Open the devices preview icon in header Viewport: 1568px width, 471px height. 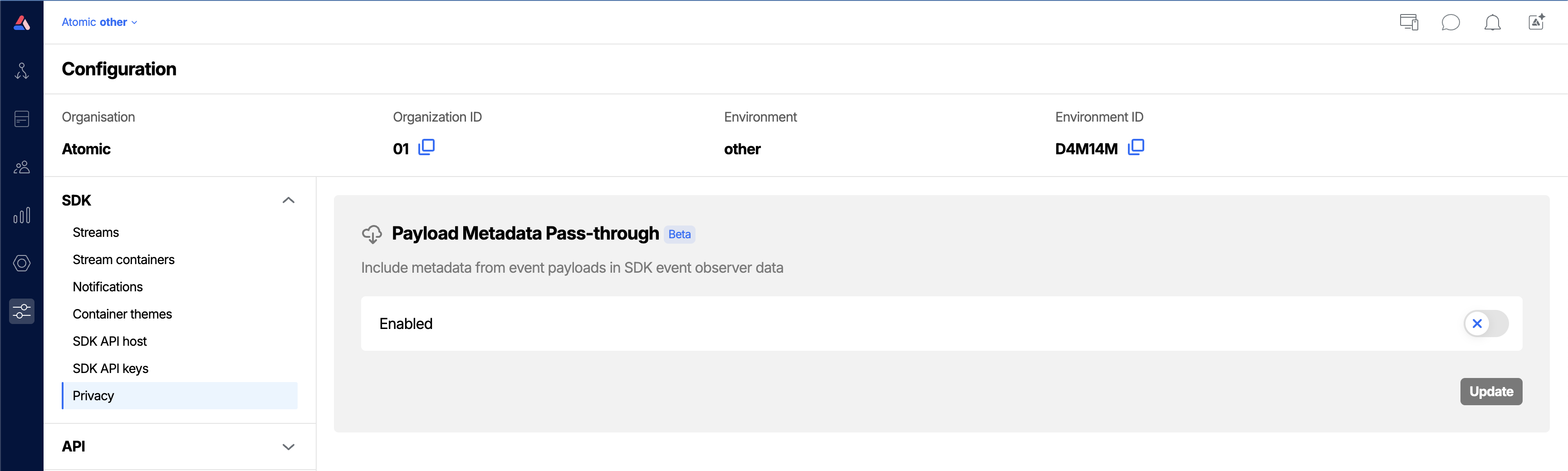click(x=1408, y=22)
